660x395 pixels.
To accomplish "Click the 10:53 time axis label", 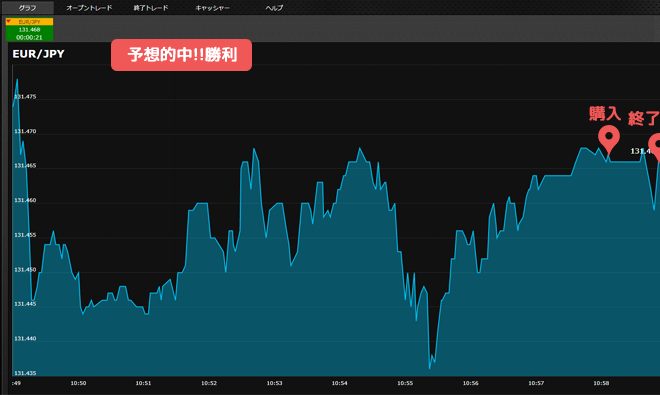I will click(274, 383).
